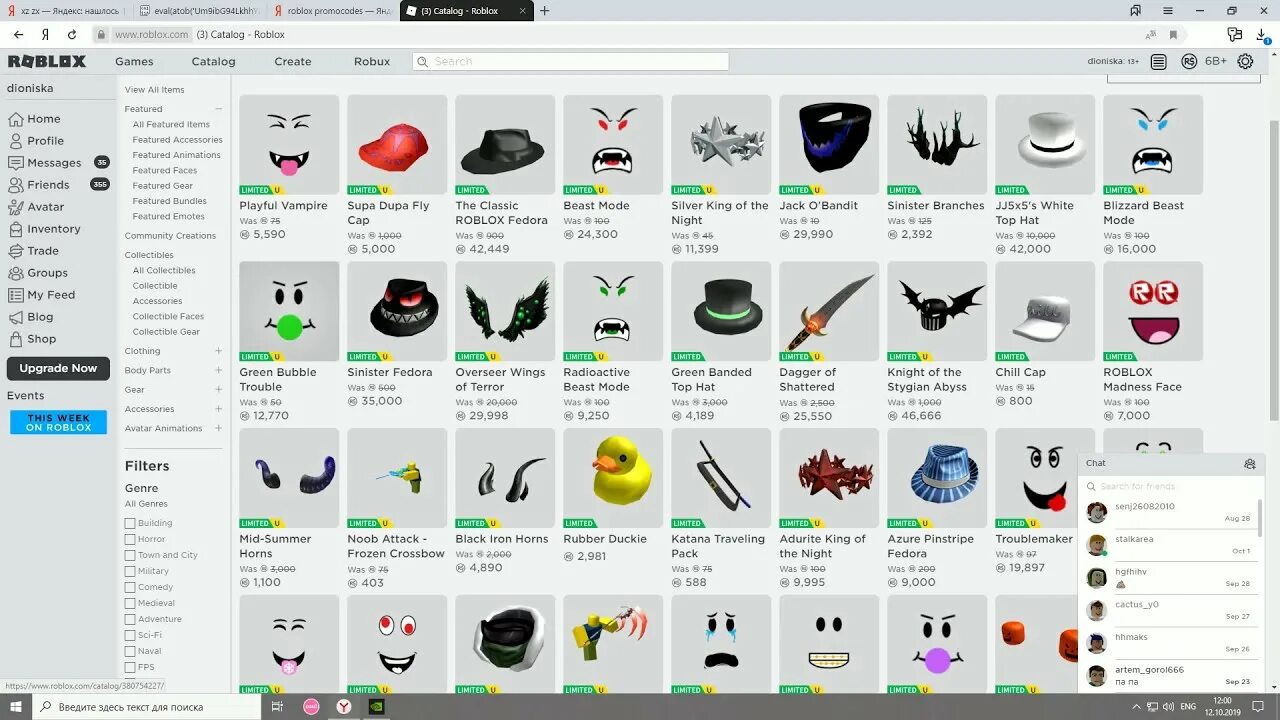The width and height of the screenshot is (1280, 720).
Task: Click the Roblox logo
Action: (47, 62)
